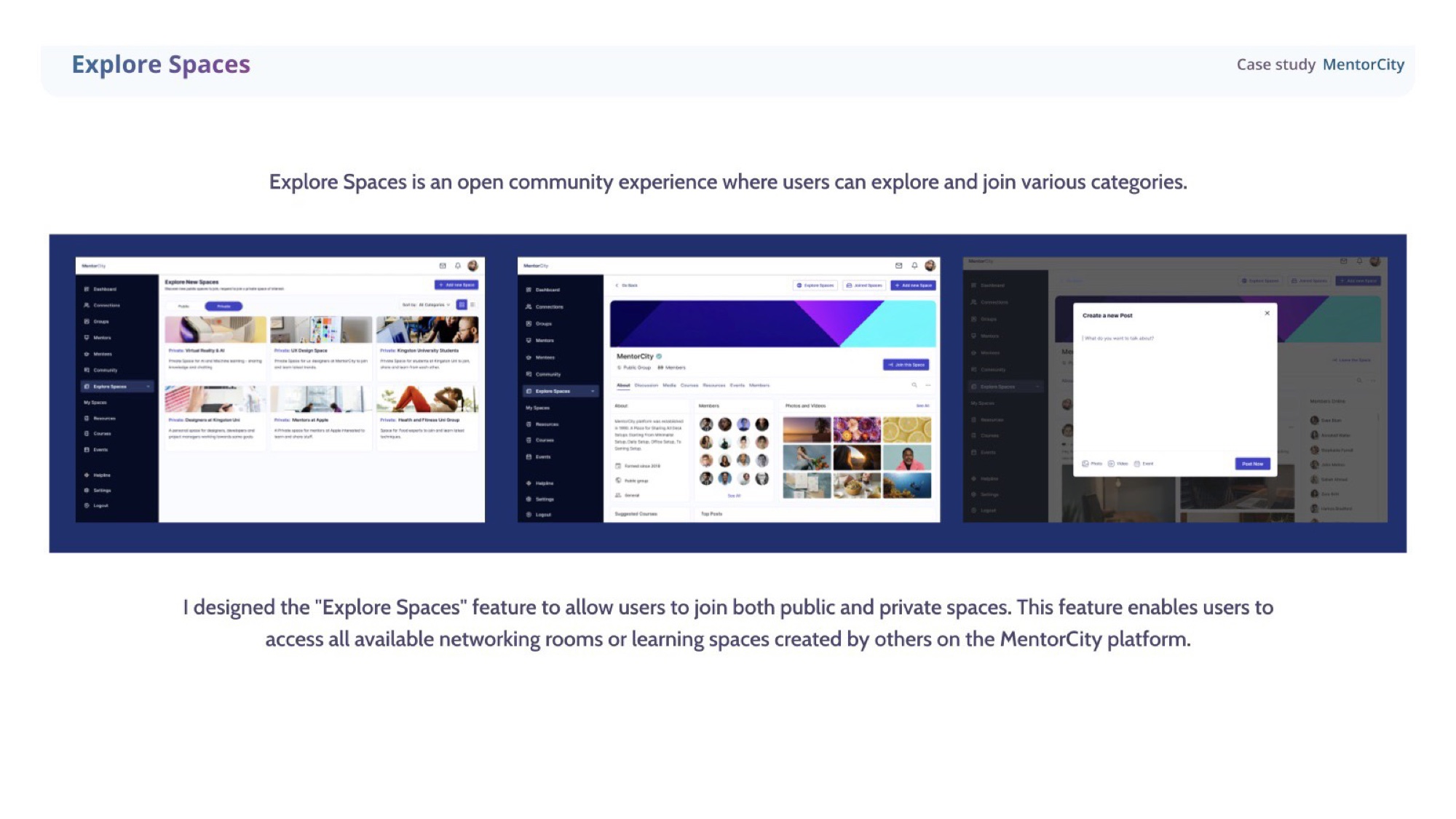The image size is (1456, 819).
Task: Click Add new Space in Explore New Spaces screen
Action: (x=456, y=285)
